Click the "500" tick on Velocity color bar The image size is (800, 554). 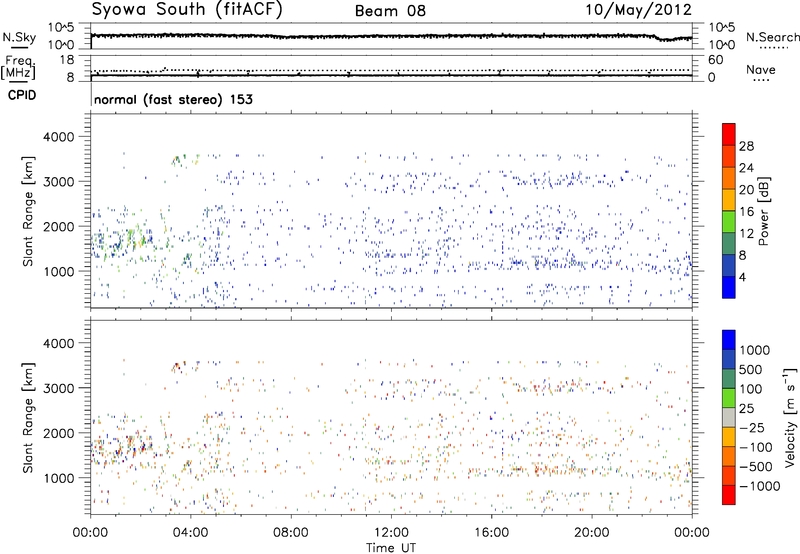pyautogui.click(x=751, y=369)
